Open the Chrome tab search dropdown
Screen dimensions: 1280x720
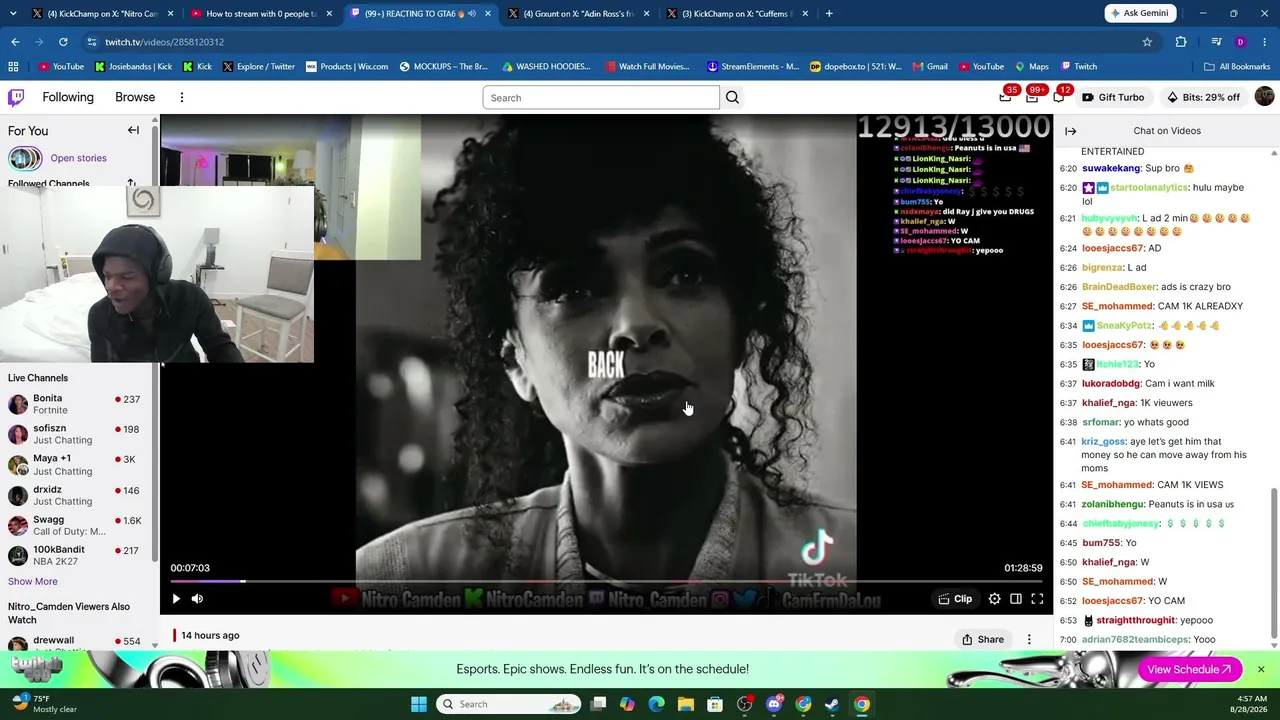tap(11, 14)
